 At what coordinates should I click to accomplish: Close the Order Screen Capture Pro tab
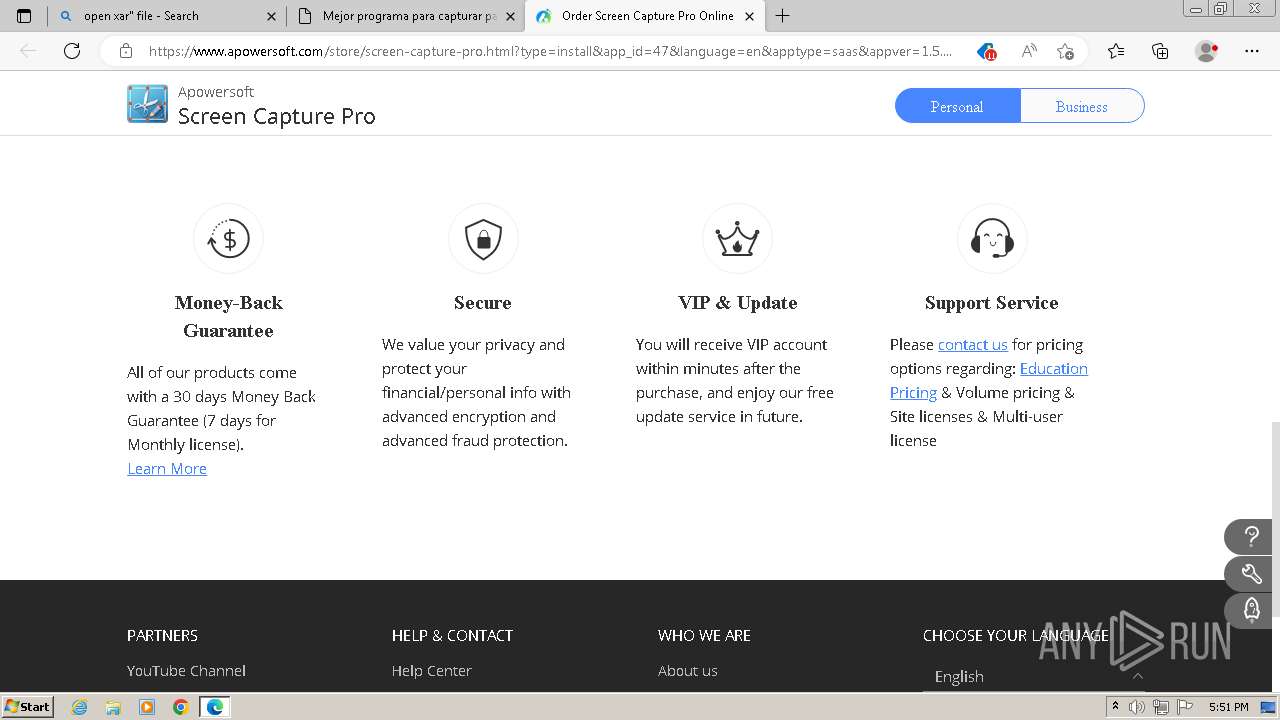click(x=749, y=16)
